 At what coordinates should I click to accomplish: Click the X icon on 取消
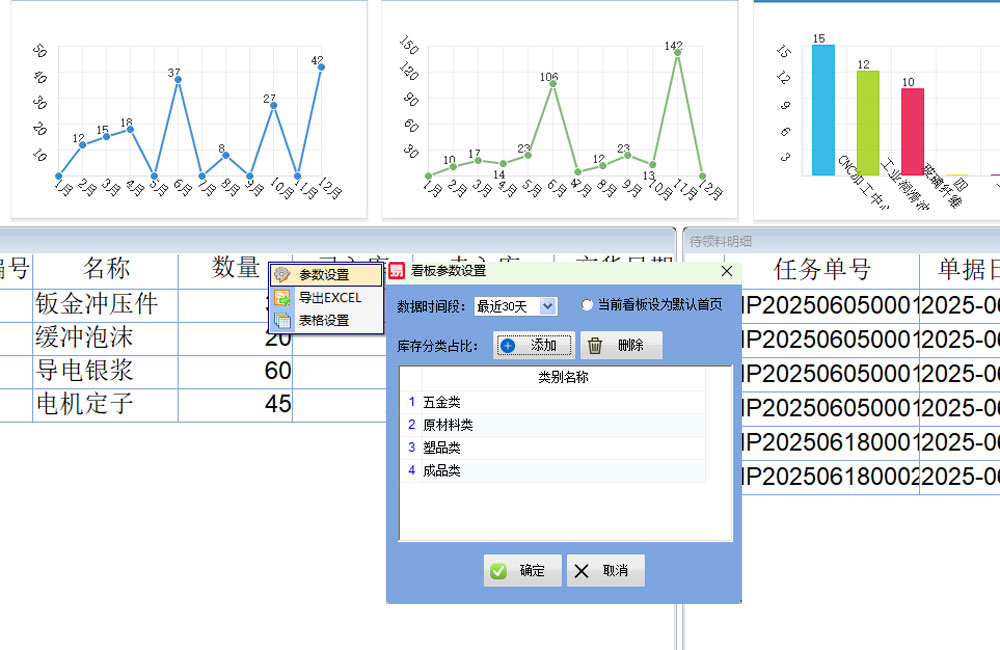(x=581, y=571)
